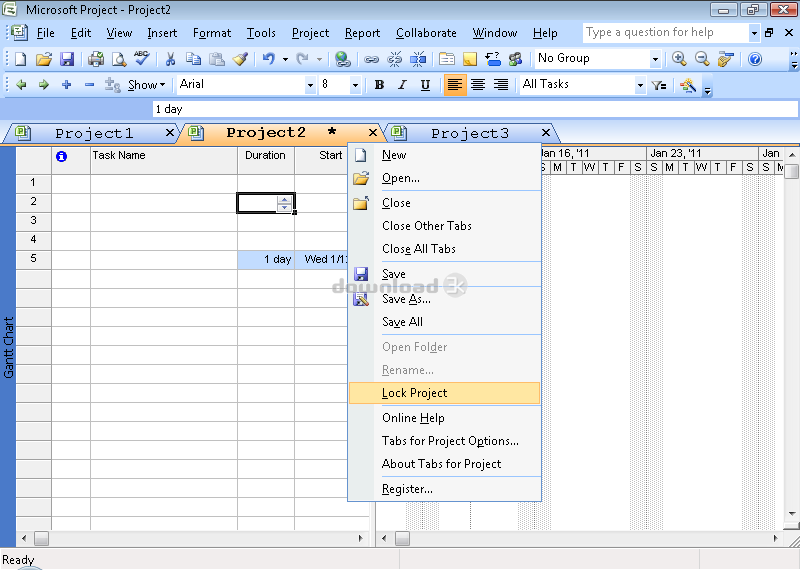Click the Print icon in toolbar
Viewport: 800px width, 570px height.
tap(97, 59)
